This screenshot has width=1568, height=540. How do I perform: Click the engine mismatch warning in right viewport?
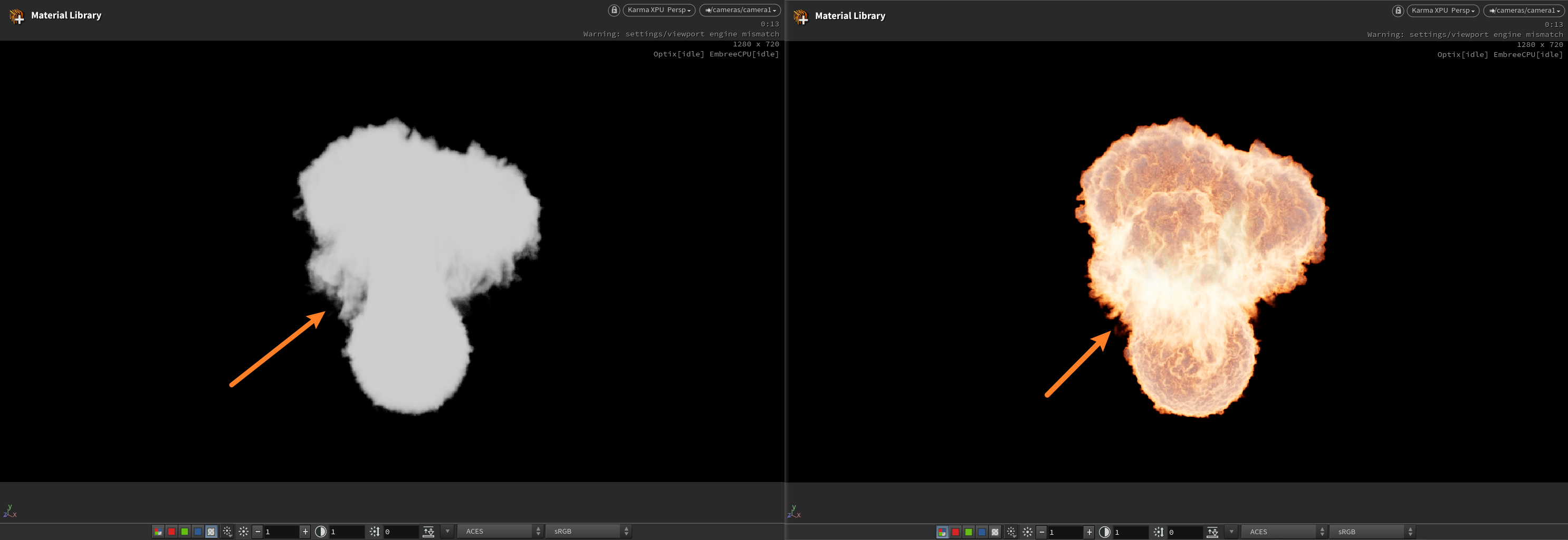(x=1465, y=35)
